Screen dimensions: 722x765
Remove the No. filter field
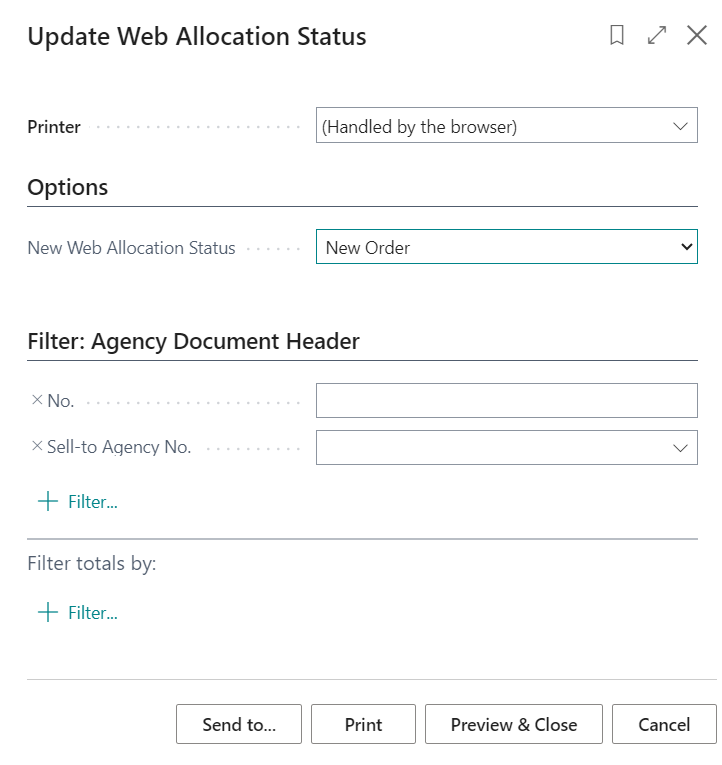37,400
